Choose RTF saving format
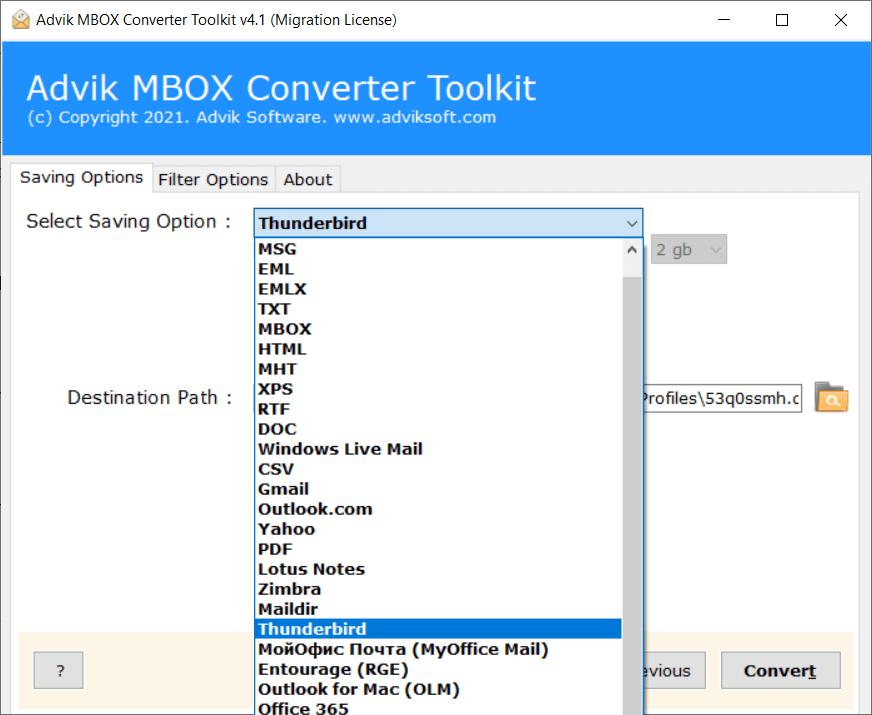 (438, 409)
